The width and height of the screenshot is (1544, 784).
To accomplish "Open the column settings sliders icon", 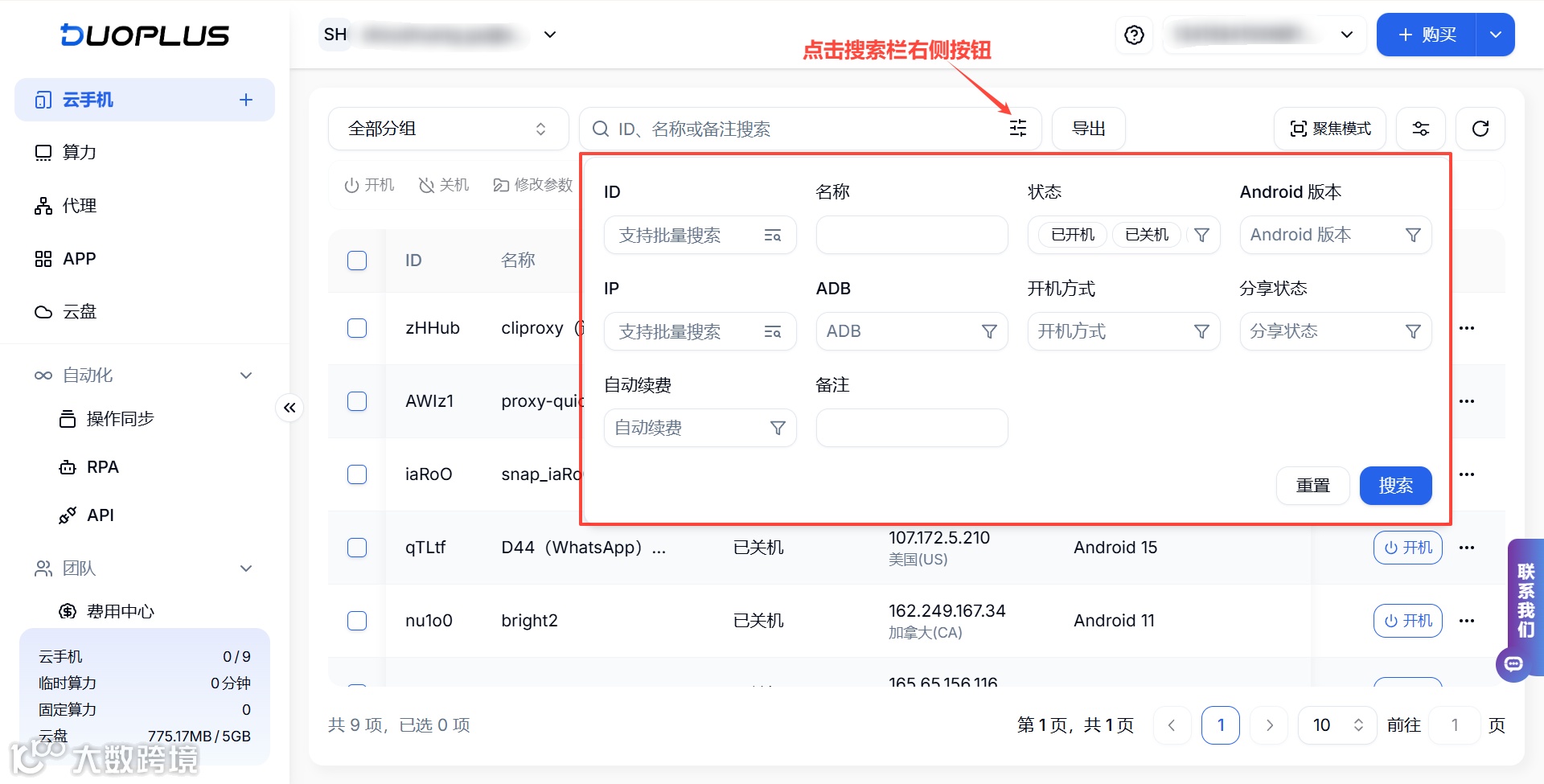I will tap(1421, 129).
